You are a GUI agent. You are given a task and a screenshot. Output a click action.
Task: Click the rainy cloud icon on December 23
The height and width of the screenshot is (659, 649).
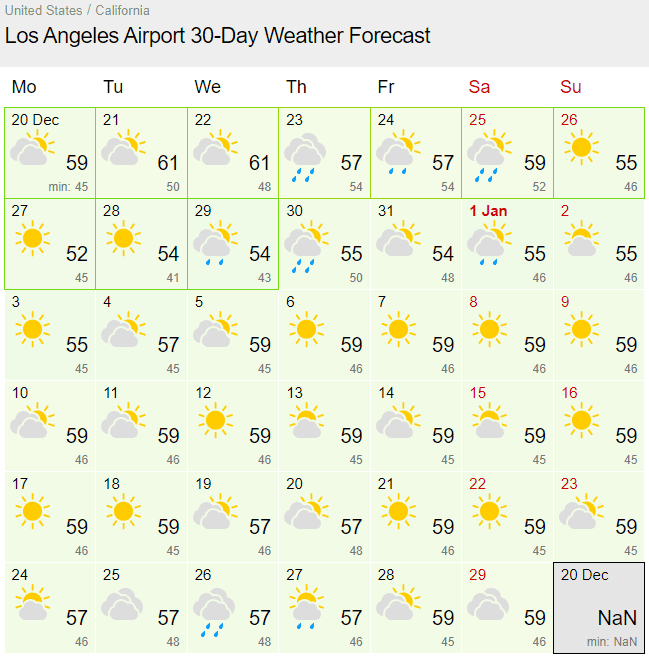[305, 157]
